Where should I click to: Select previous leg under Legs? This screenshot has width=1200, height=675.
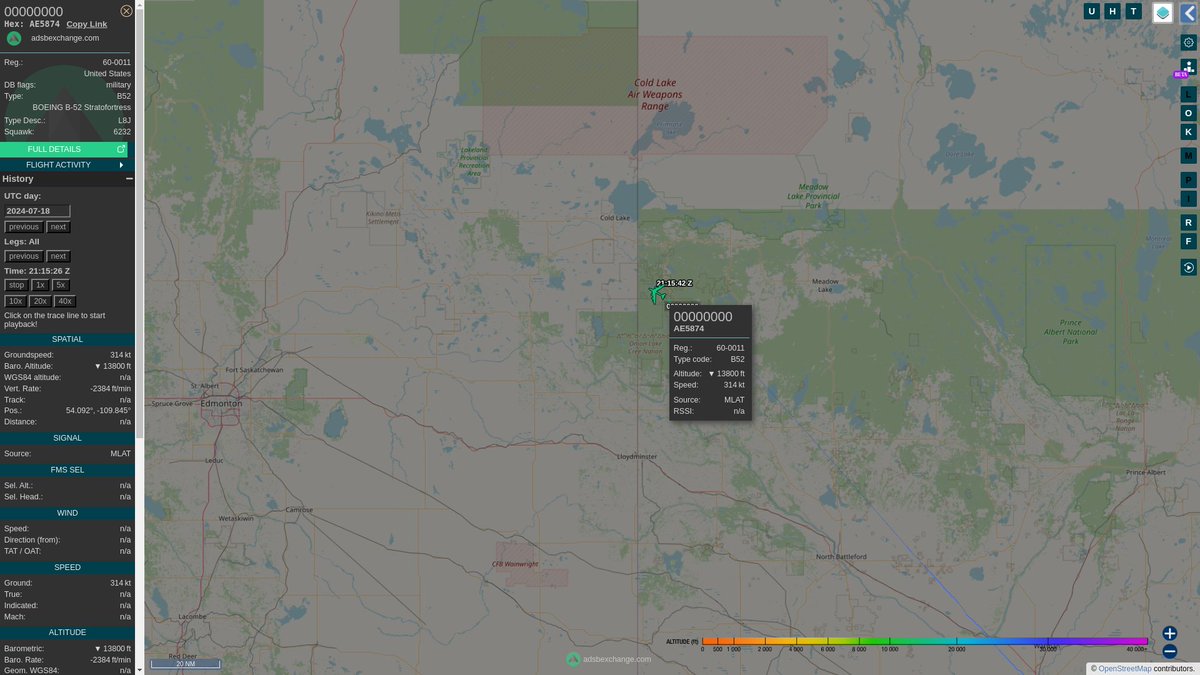(23, 256)
